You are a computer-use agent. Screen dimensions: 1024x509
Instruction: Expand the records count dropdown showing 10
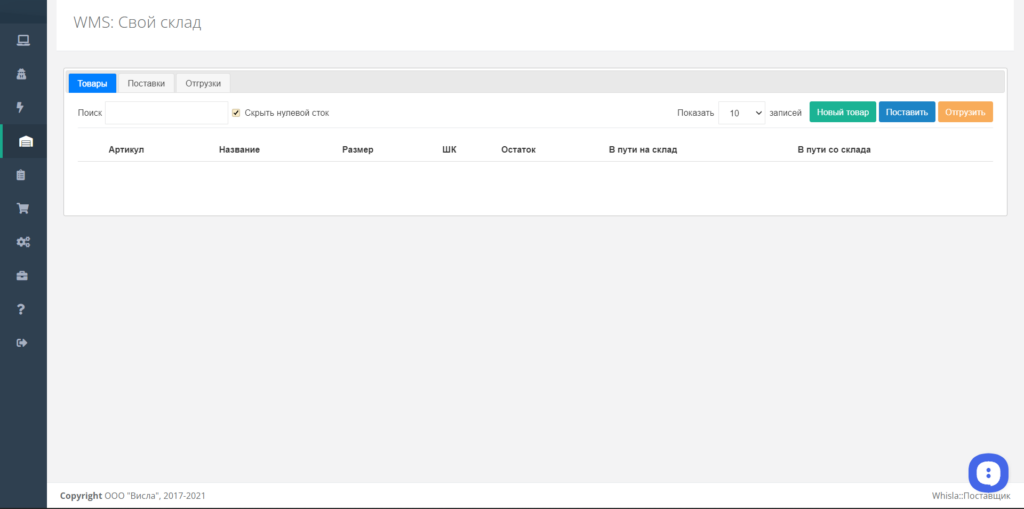pos(741,113)
